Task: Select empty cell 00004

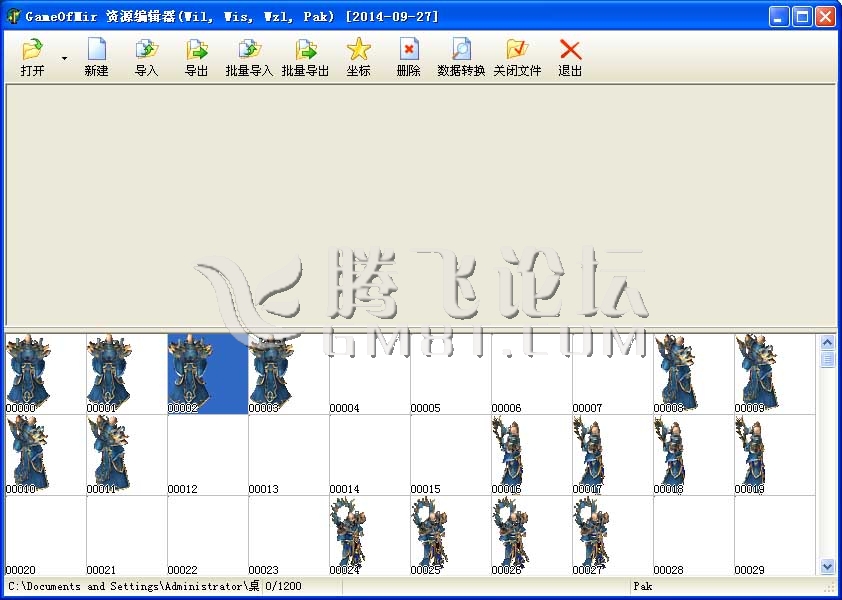Action: (x=370, y=374)
